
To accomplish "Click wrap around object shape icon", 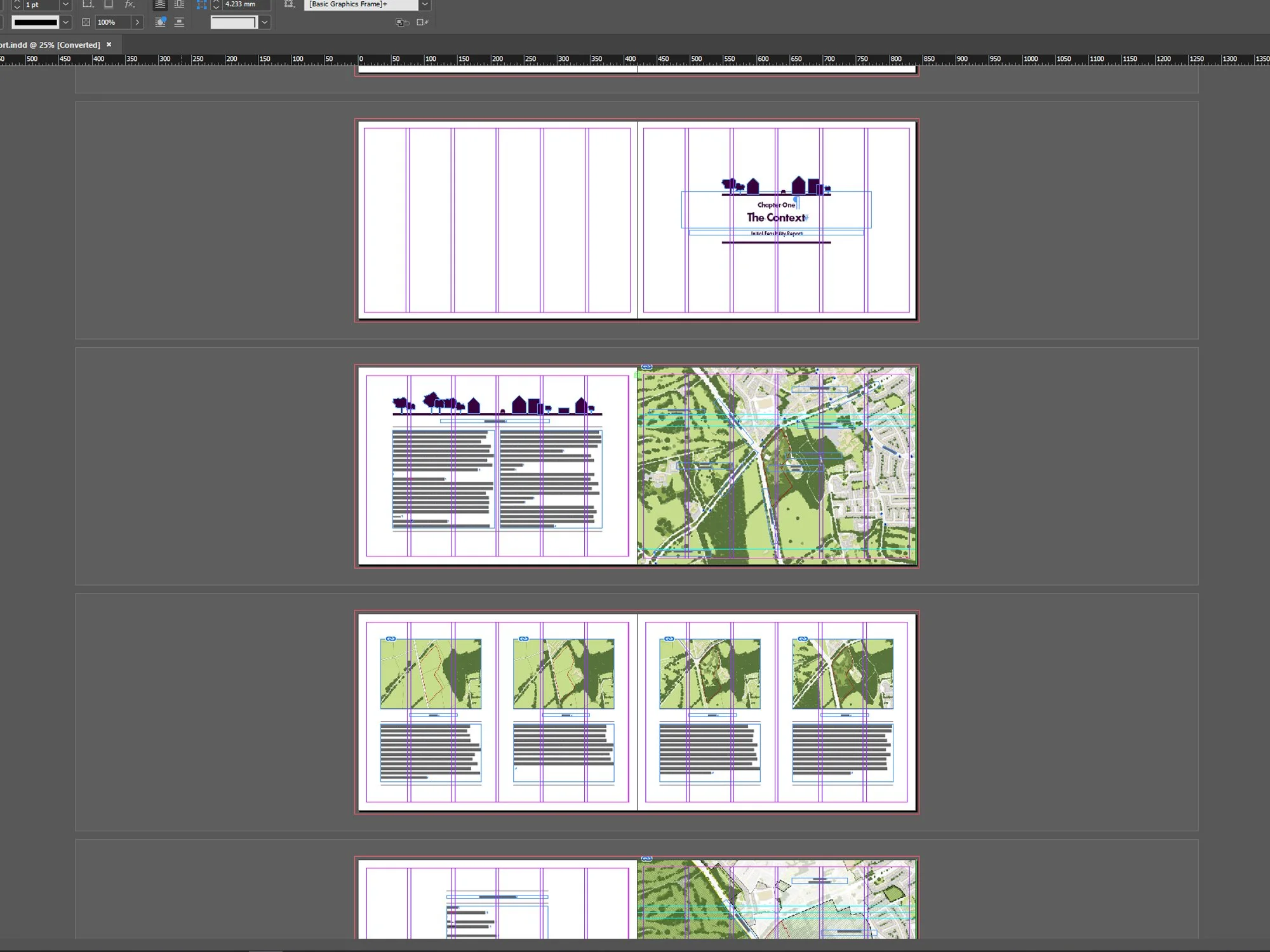I will pyautogui.click(x=160, y=22).
